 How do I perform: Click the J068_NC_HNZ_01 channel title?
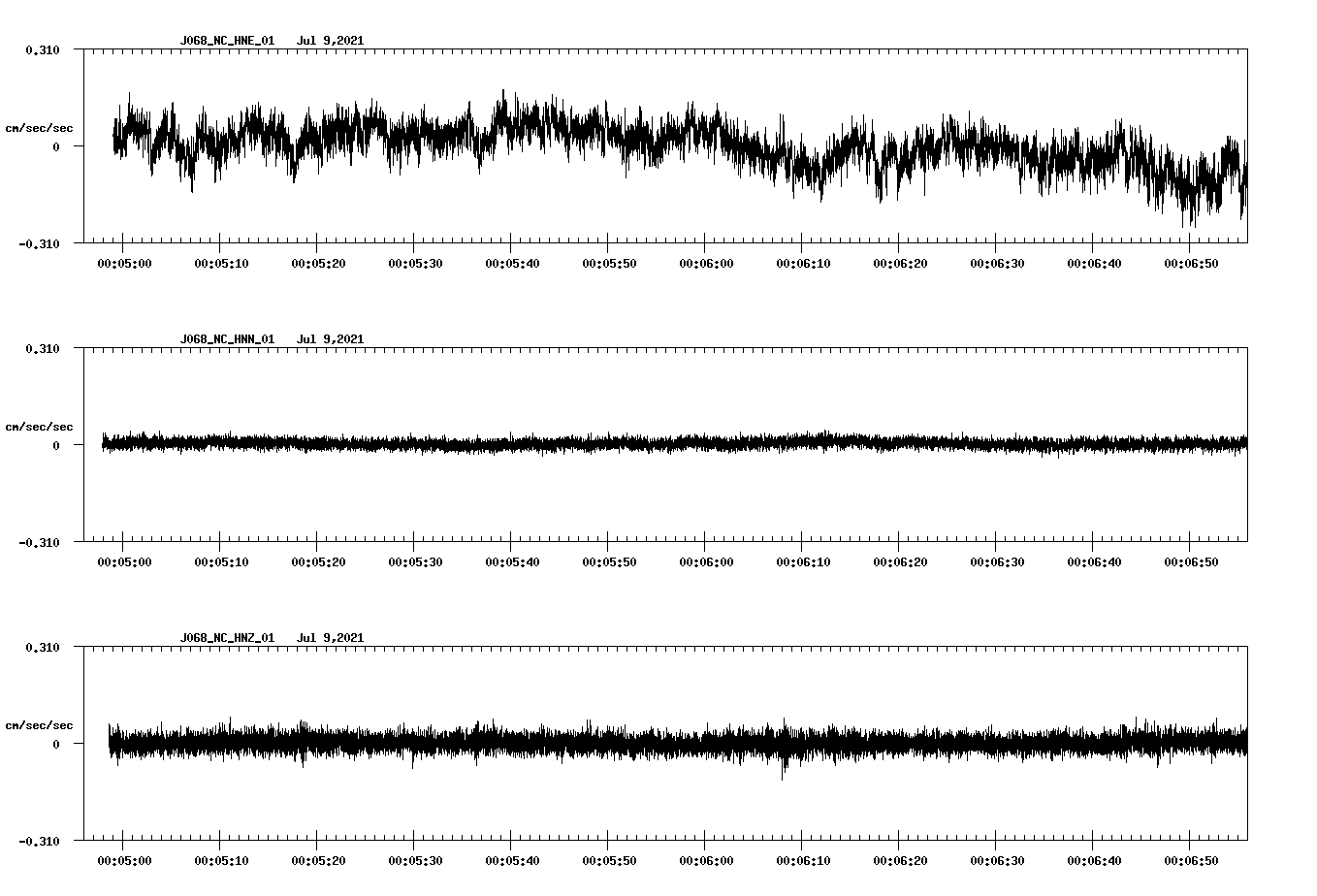(x=227, y=638)
